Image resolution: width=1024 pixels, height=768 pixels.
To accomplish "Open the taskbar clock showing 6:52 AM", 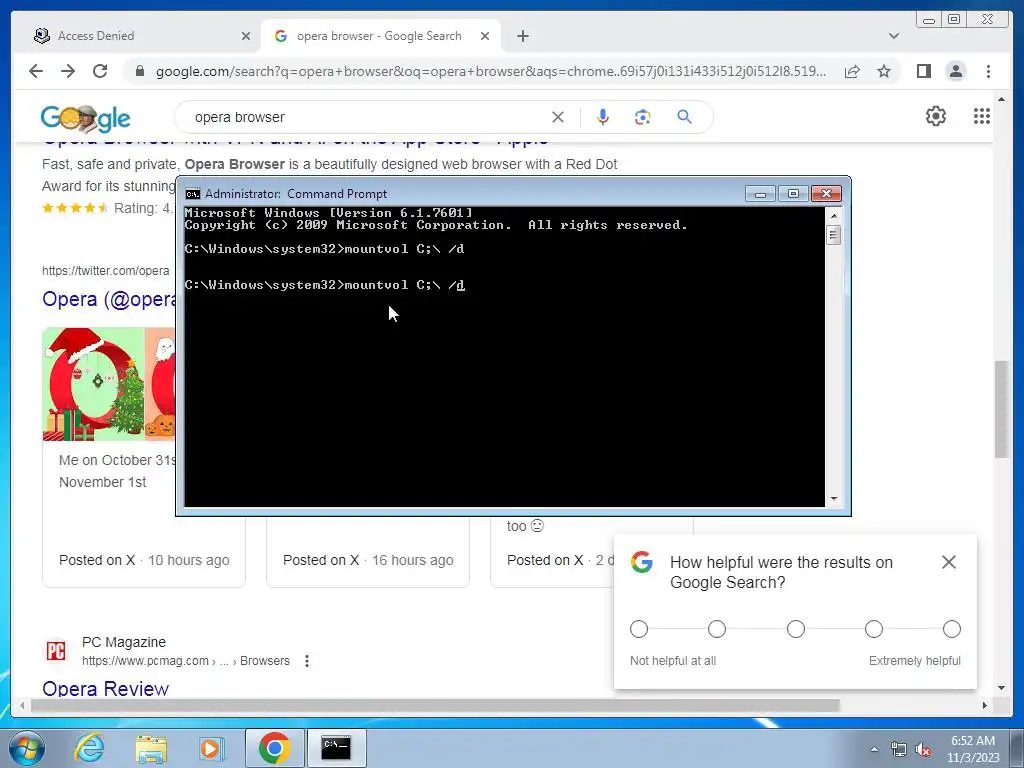I will click(x=973, y=749).
